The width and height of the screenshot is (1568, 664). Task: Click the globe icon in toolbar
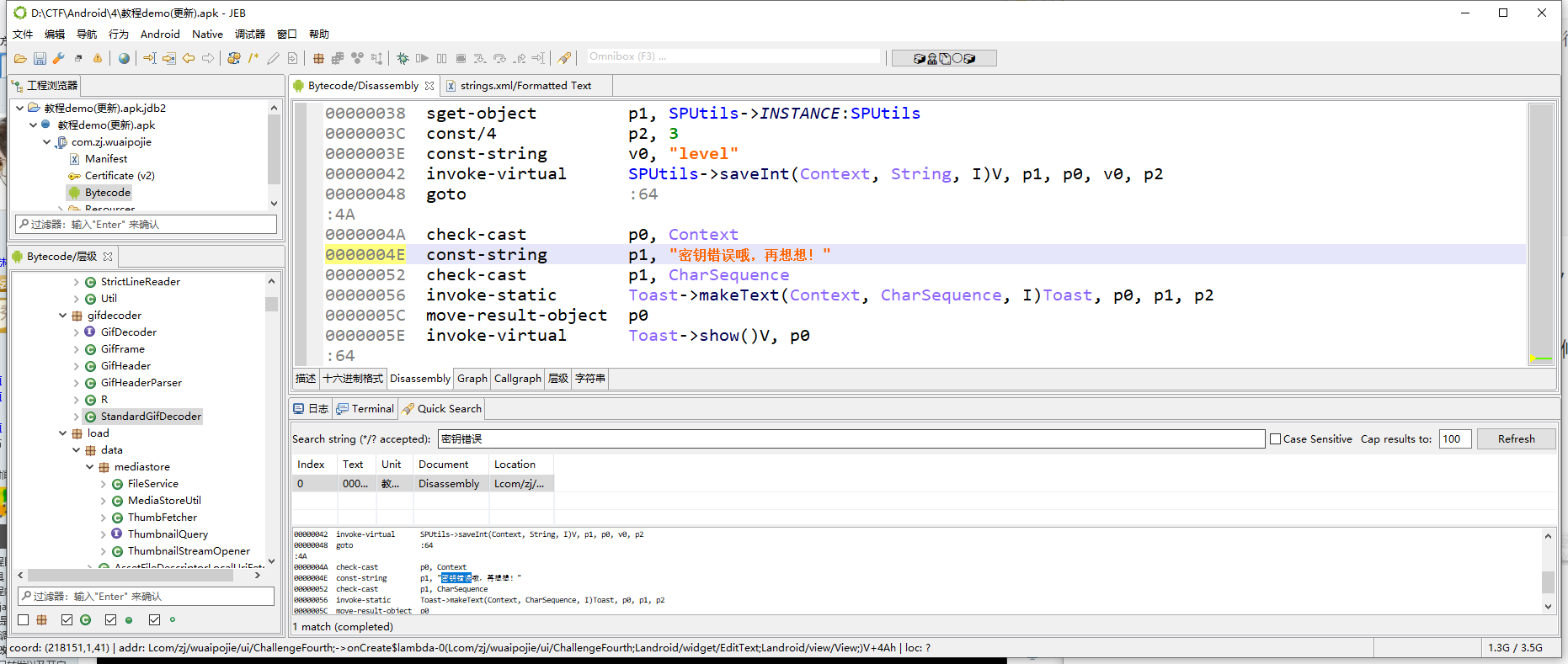125,58
